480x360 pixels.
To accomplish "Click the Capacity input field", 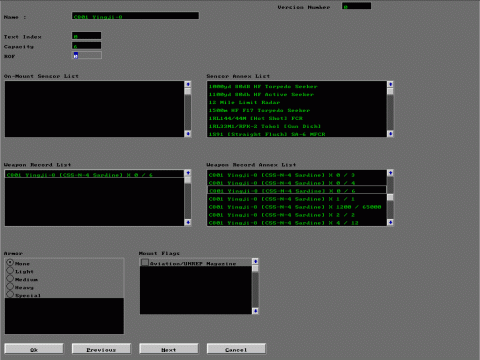I will (87, 46).
